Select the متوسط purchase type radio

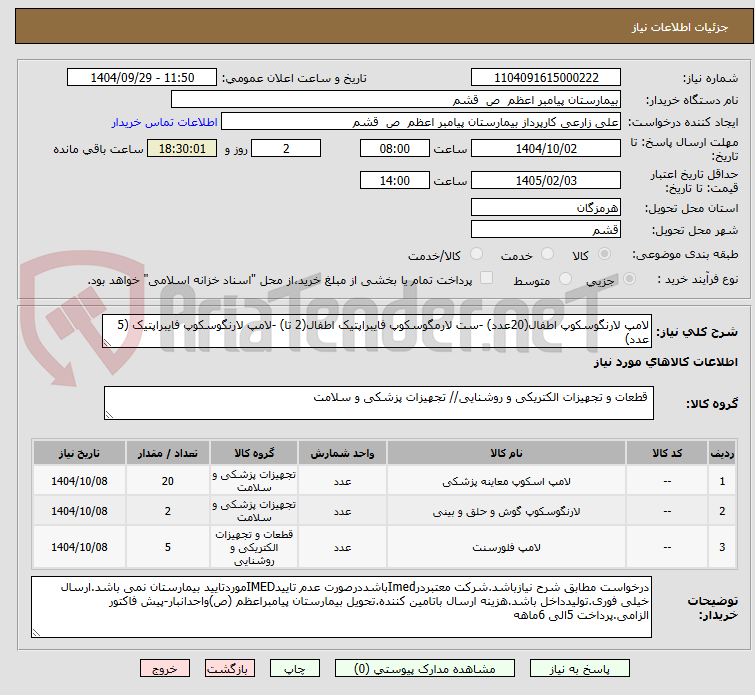coord(565,279)
